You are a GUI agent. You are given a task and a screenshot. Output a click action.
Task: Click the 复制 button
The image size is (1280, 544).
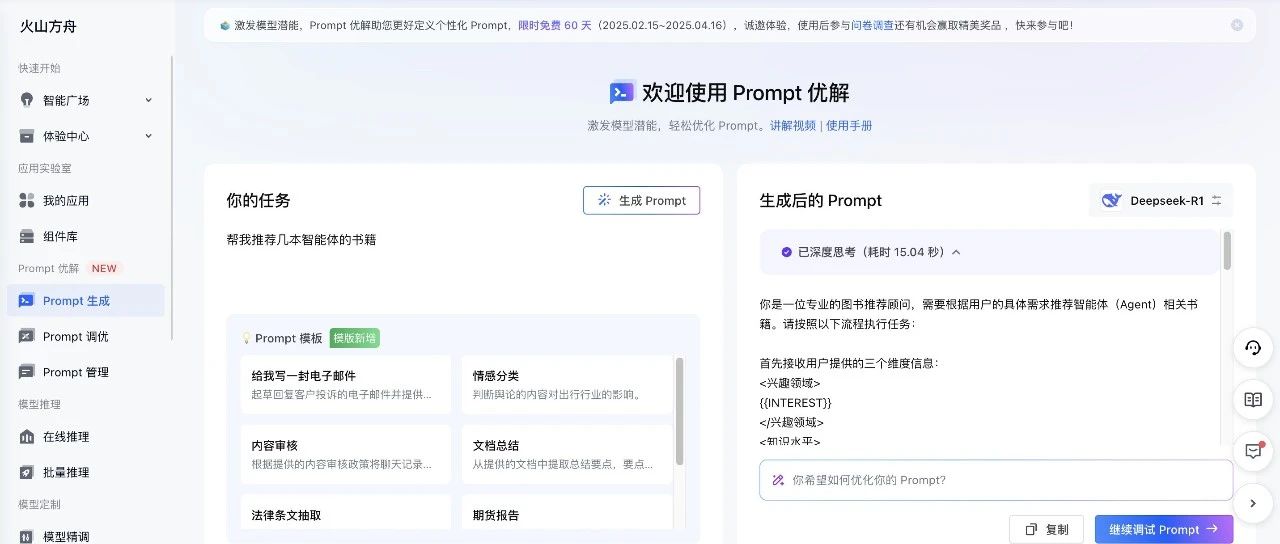click(x=1046, y=530)
